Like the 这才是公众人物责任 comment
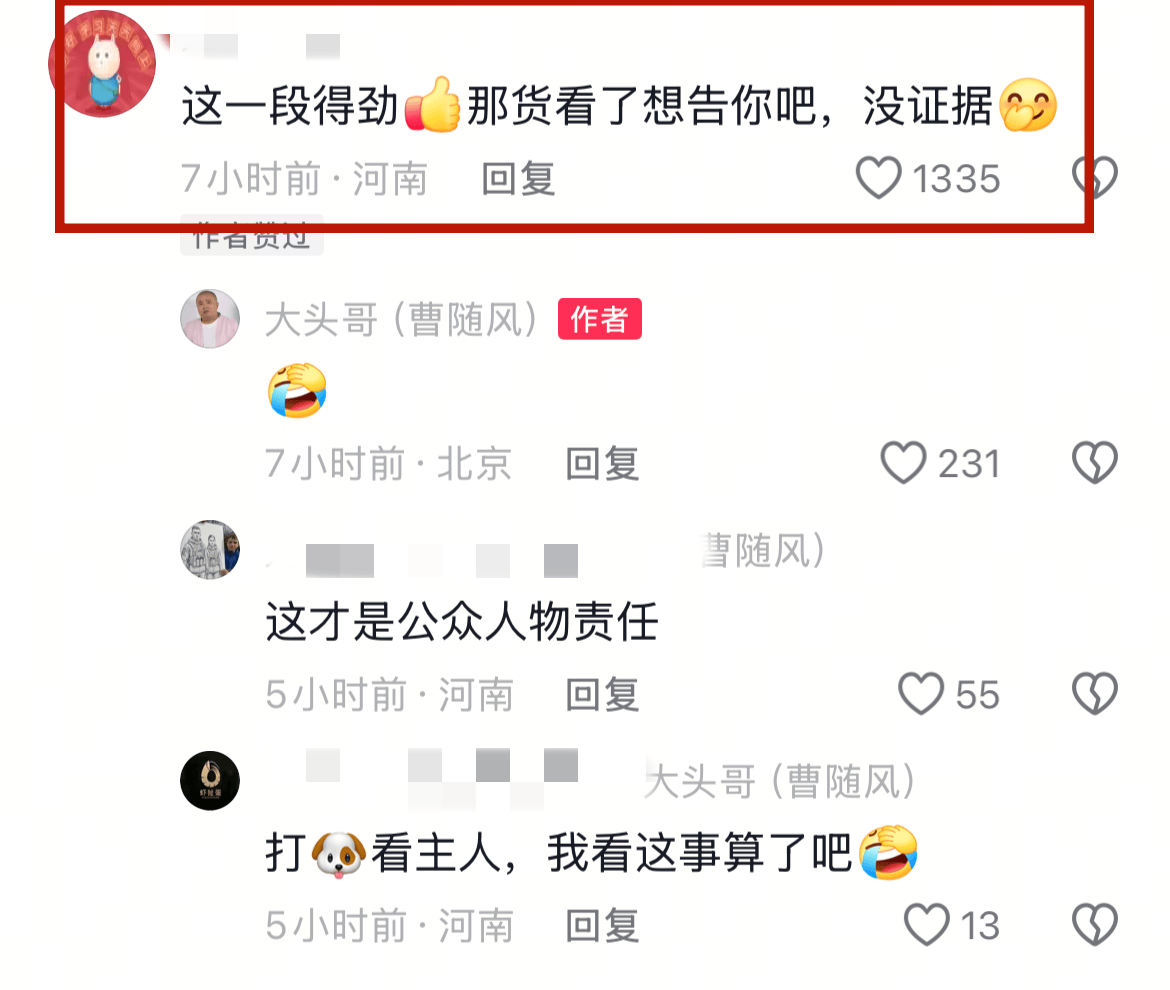Image resolution: width=1170 pixels, height=990 pixels. 921,694
